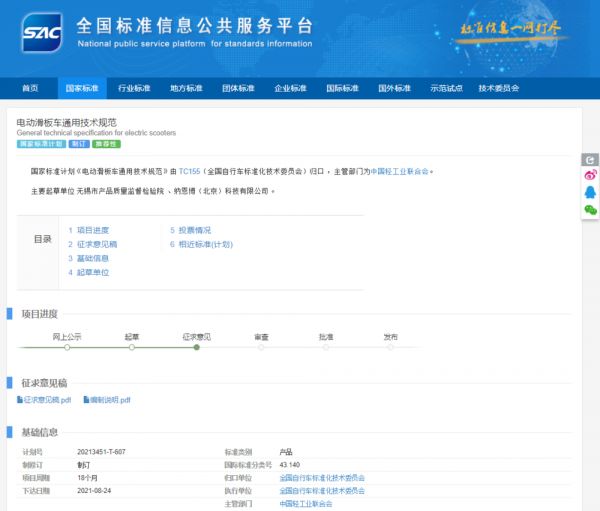Share to Weibo via sidebar icon
600x511 pixels.
point(590,176)
